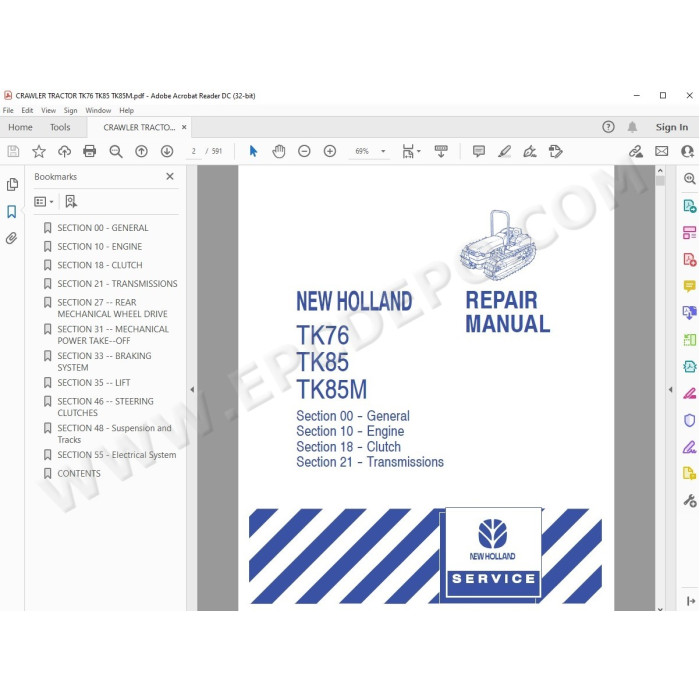Open bookmark SECTION 18 - CLUTCH
The height and width of the screenshot is (700, 700).
100,265
